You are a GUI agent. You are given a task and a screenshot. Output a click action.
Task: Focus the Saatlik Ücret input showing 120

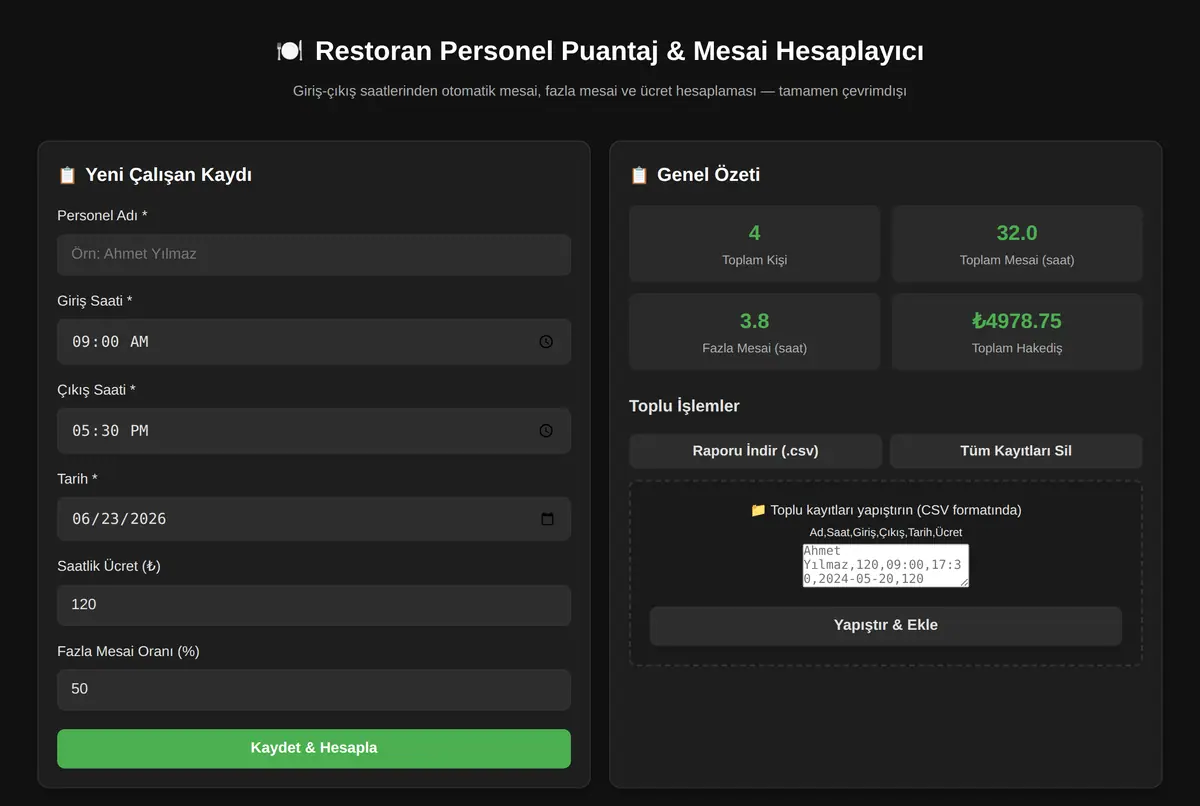click(314, 605)
